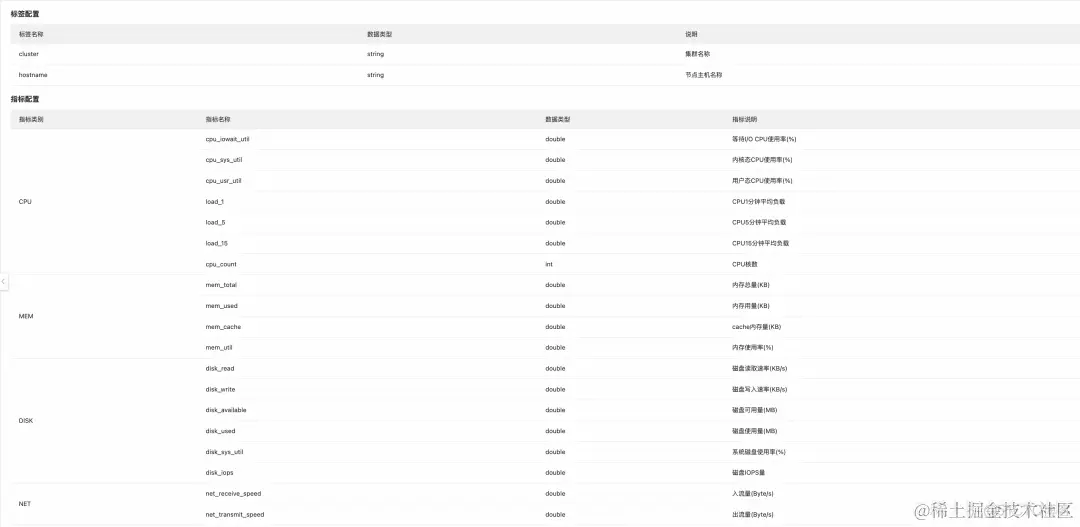Click the int data type in cpu_count row
Image resolution: width=1080 pixels, height=527 pixels.
pyautogui.click(x=549, y=264)
